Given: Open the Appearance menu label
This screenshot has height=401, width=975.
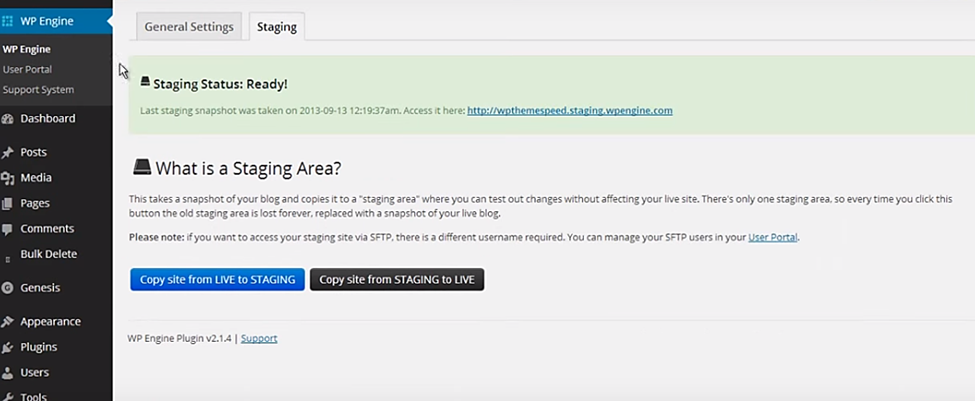Looking at the screenshot, I should pyautogui.click(x=50, y=322).
